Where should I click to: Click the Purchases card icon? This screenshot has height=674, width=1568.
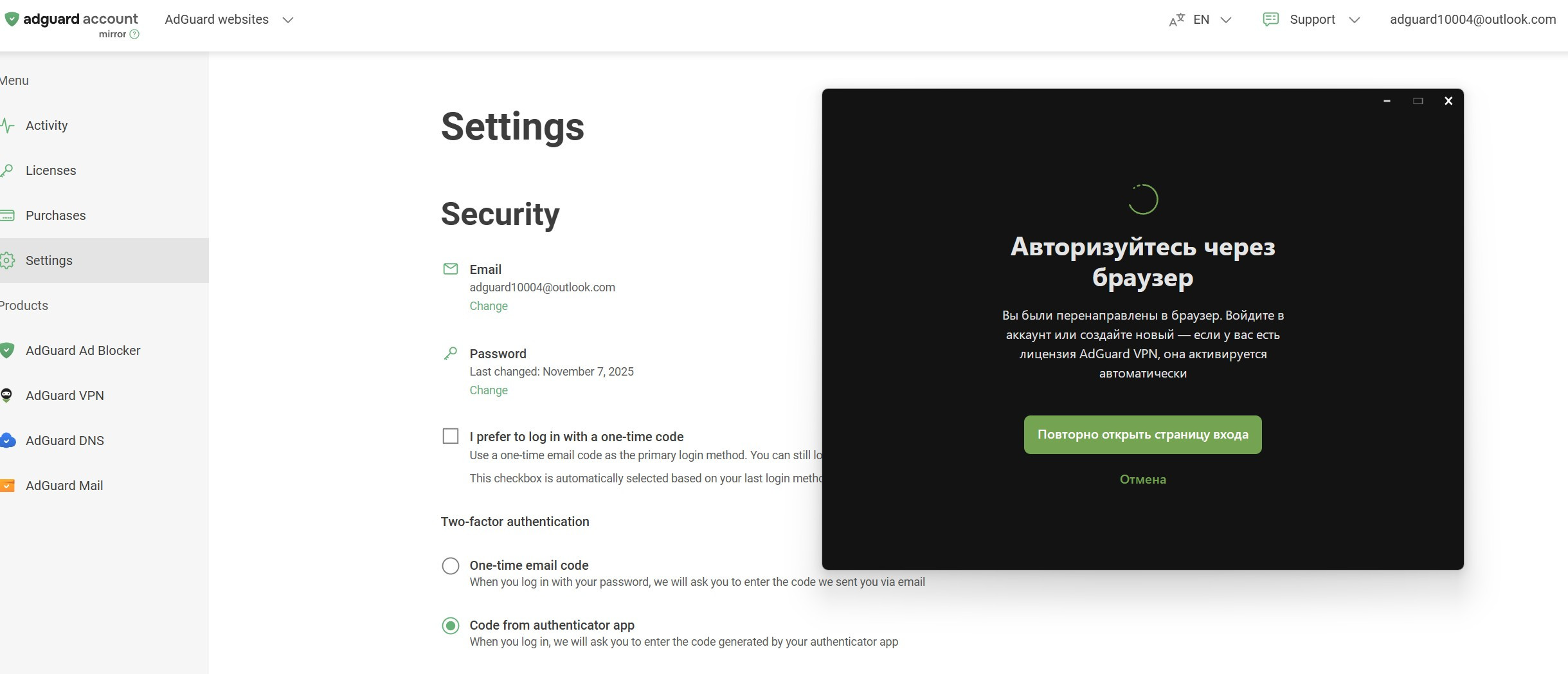click(x=7, y=215)
